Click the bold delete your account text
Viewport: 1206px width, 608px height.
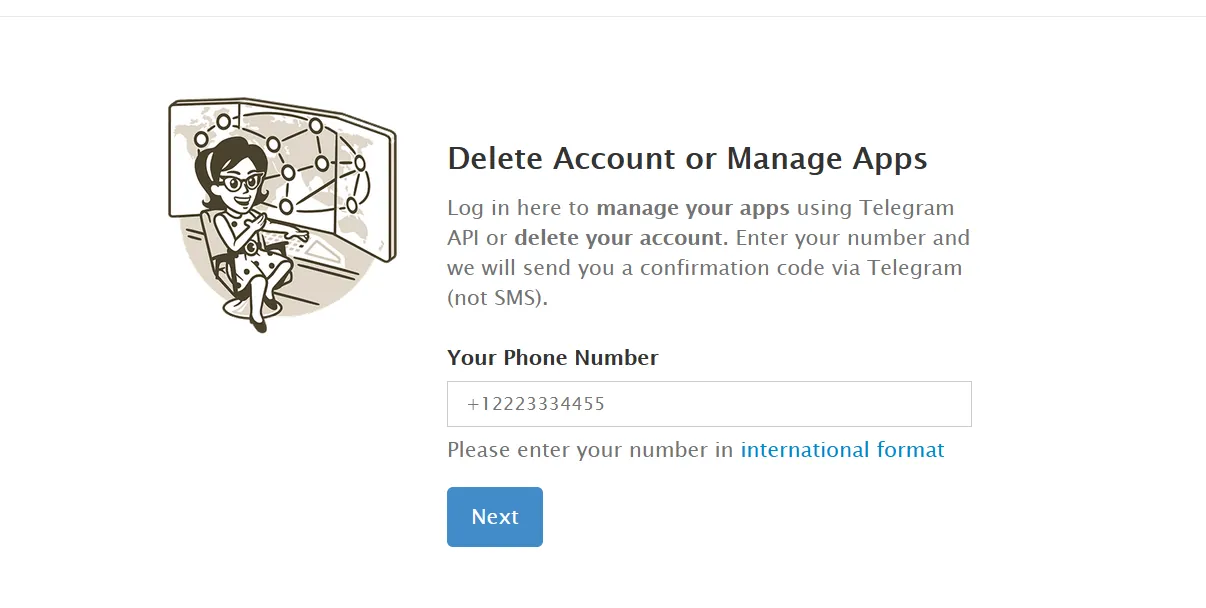(618, 239)
